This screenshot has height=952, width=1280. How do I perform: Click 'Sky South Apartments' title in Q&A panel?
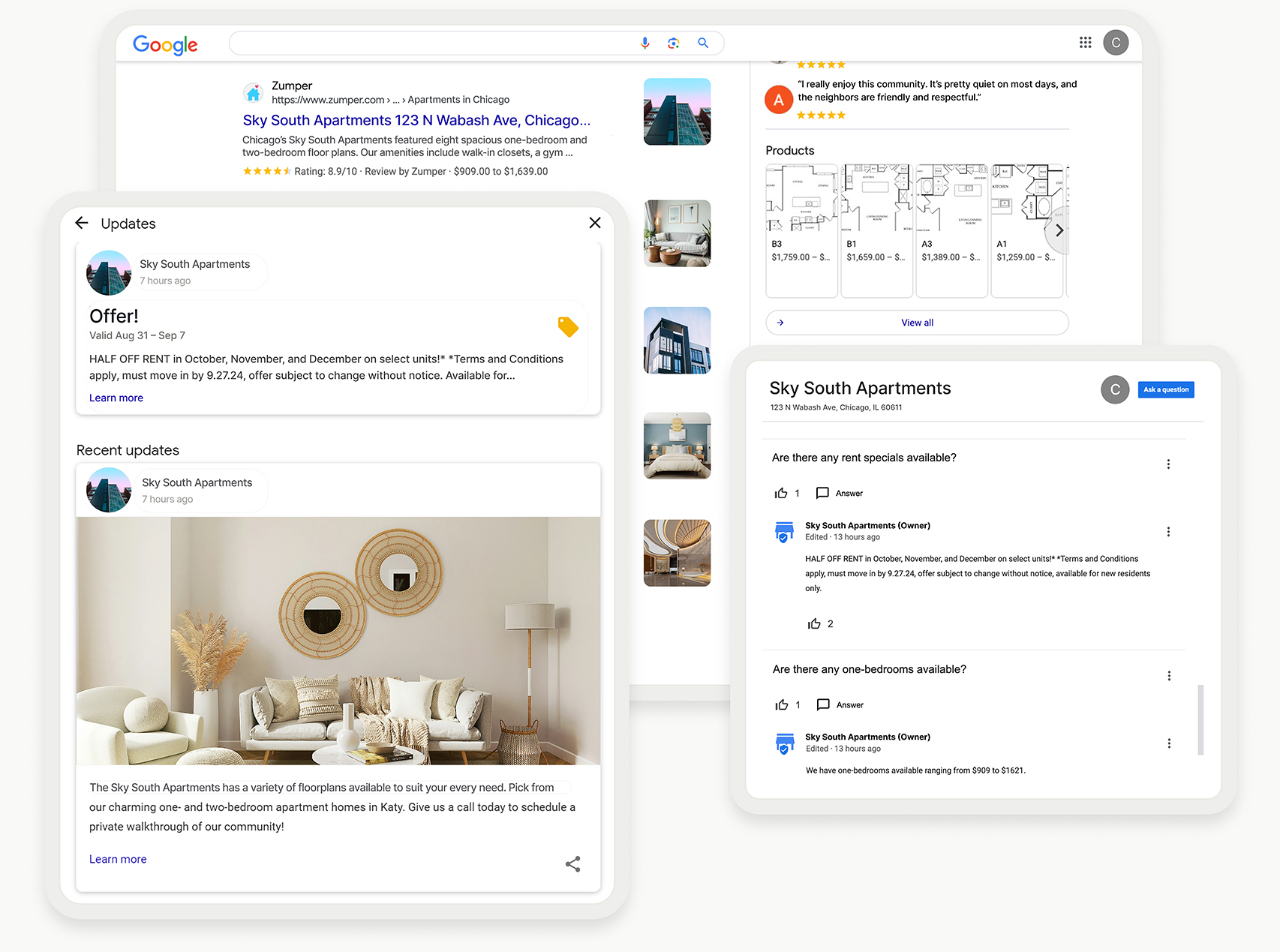click(860, 388)
